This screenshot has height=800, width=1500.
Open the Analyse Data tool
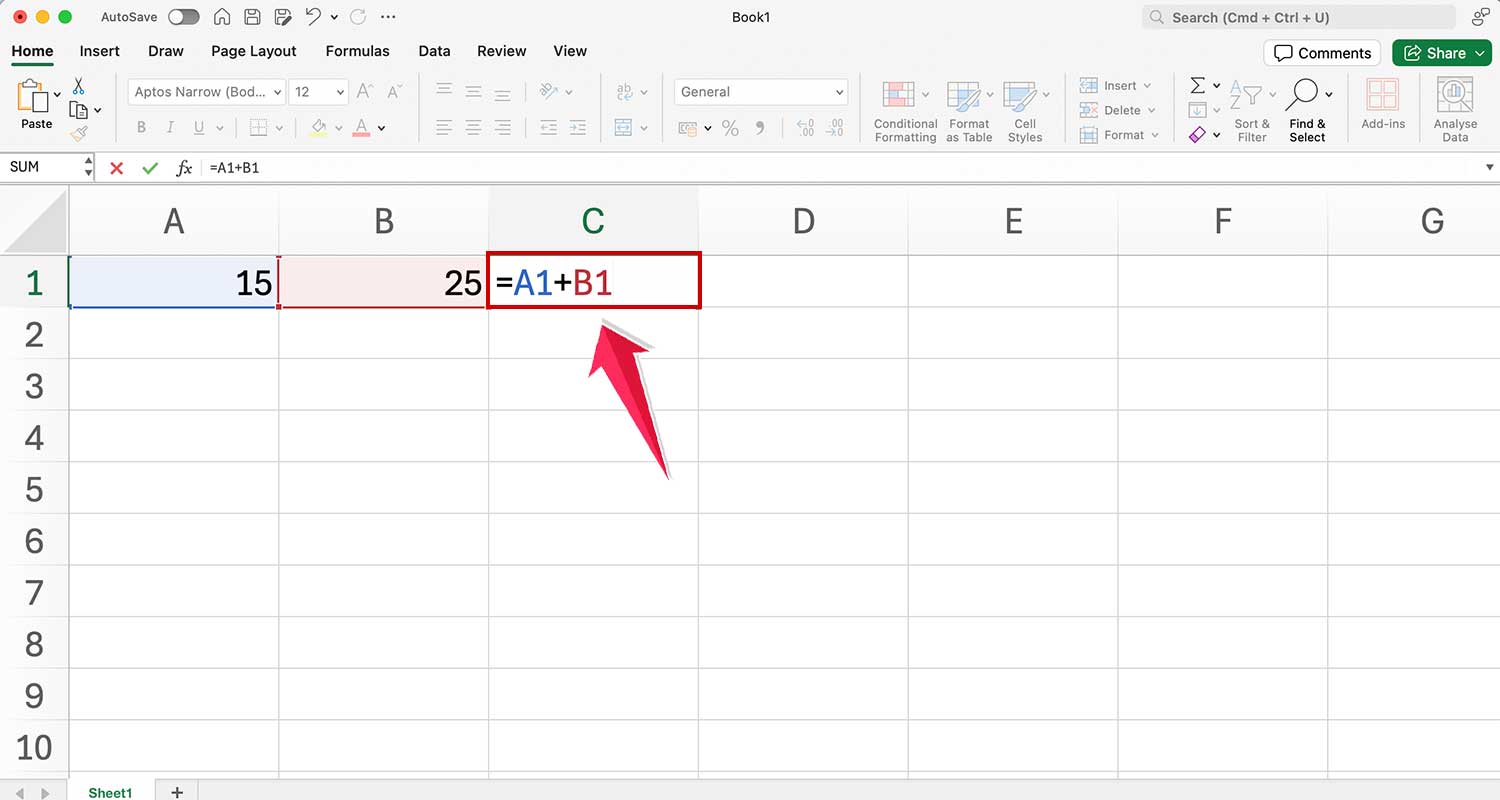[1455, 105]
